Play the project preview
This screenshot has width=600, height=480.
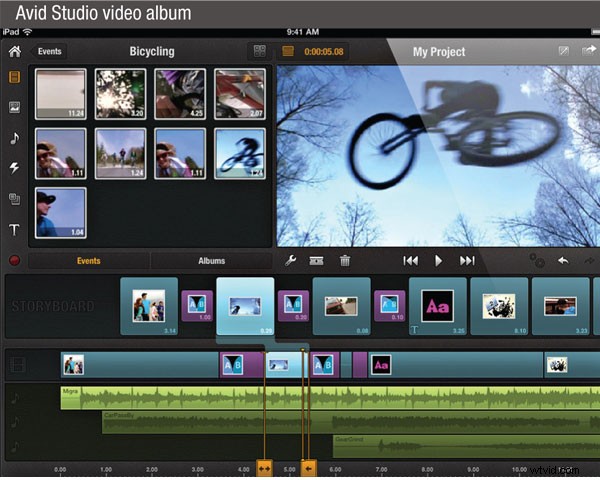[439, 261]
